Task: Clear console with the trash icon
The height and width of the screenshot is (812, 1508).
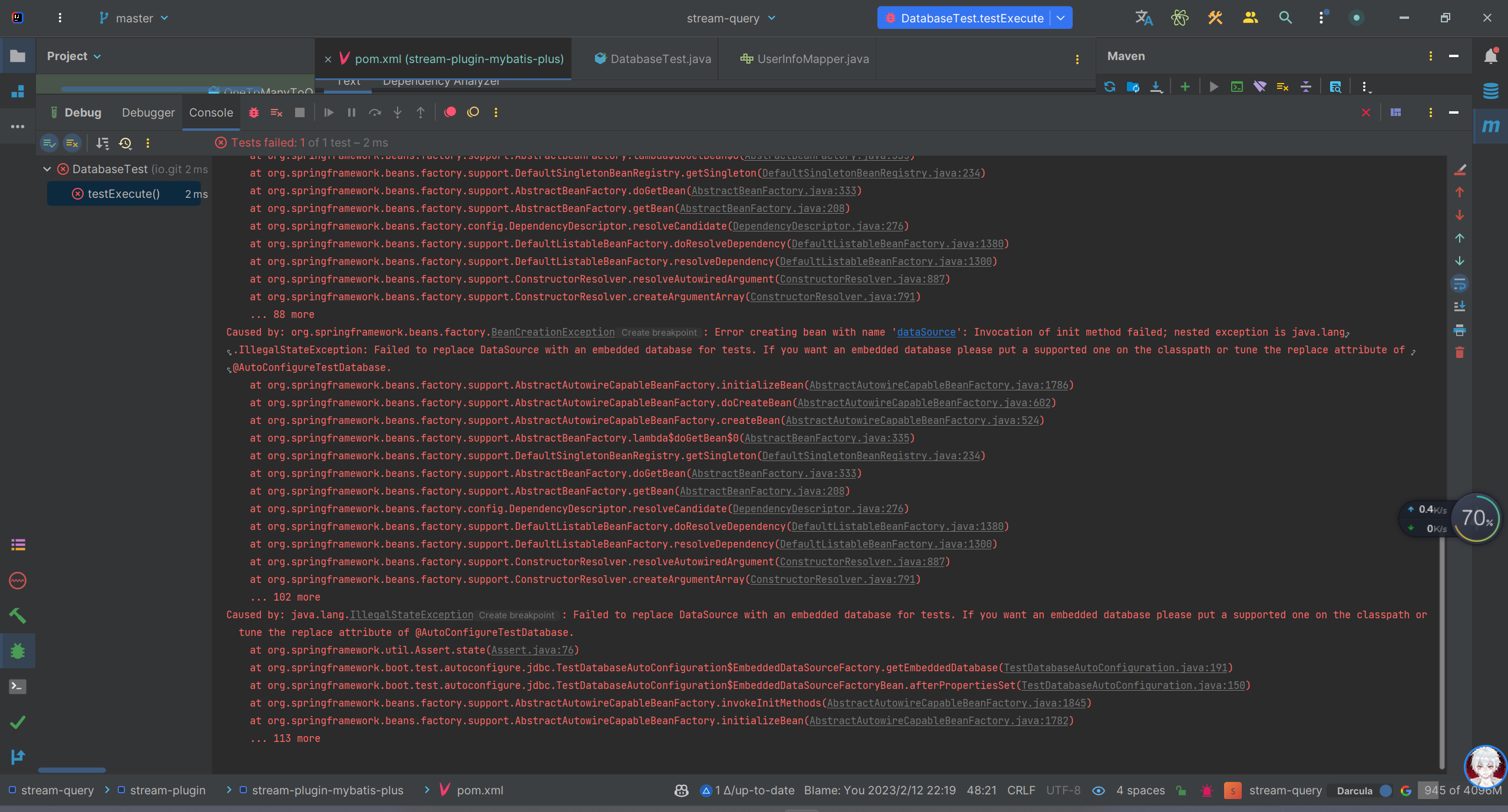Action: (x=1460, y=353)
